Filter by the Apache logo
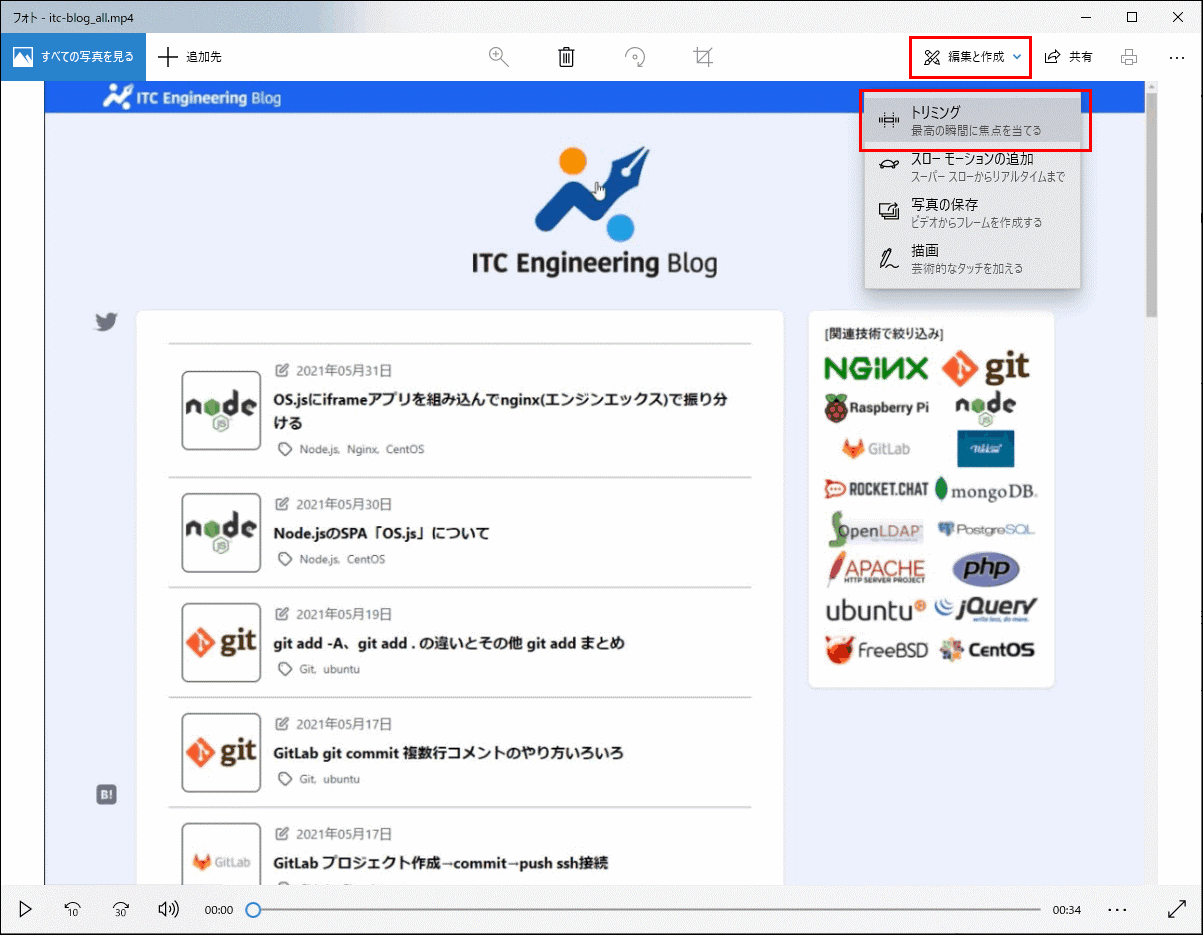The height and width of the screenshot is (935, 1203). tap(876, 569)
